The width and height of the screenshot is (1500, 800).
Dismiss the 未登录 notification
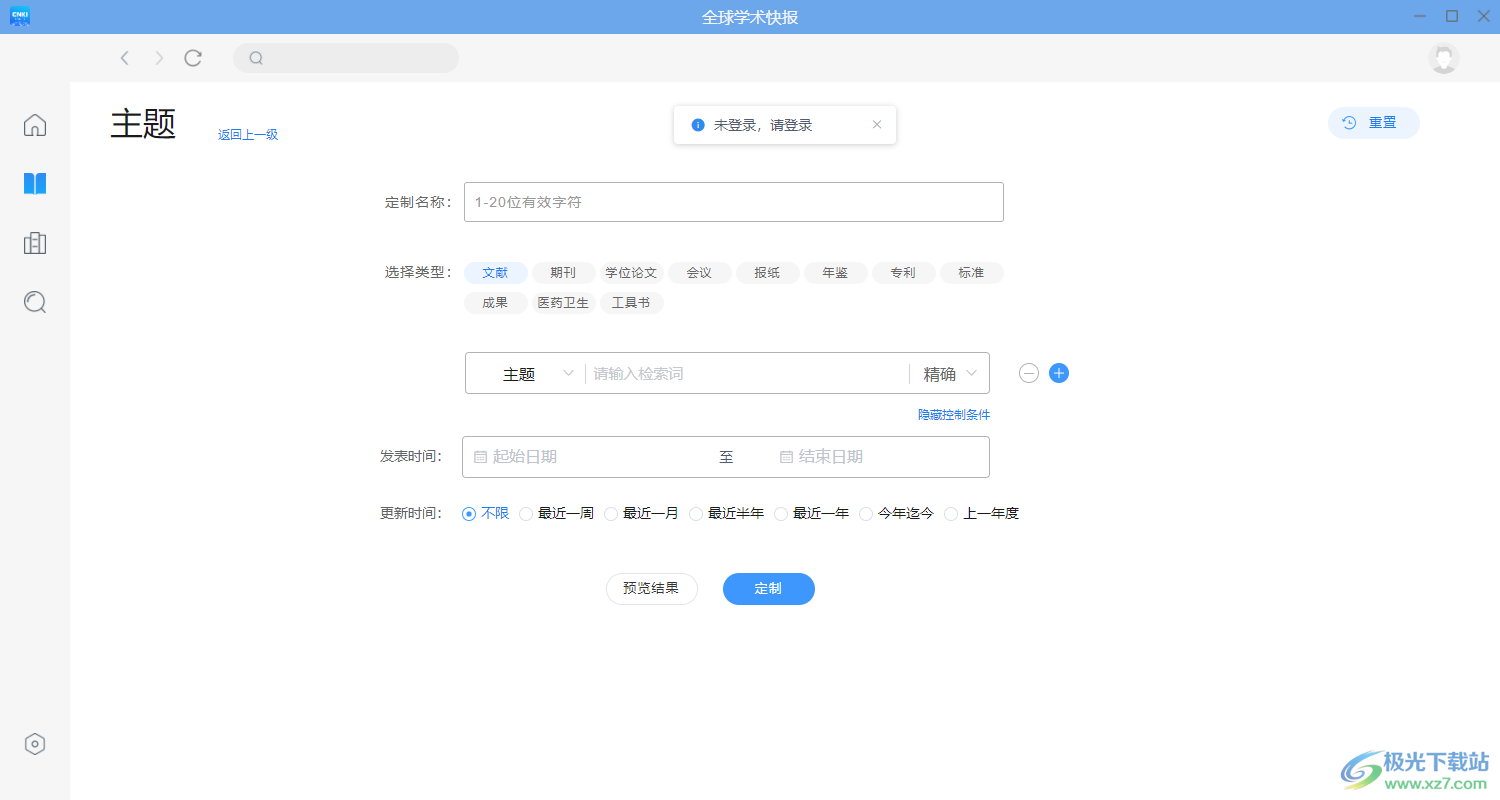point(876,123)
